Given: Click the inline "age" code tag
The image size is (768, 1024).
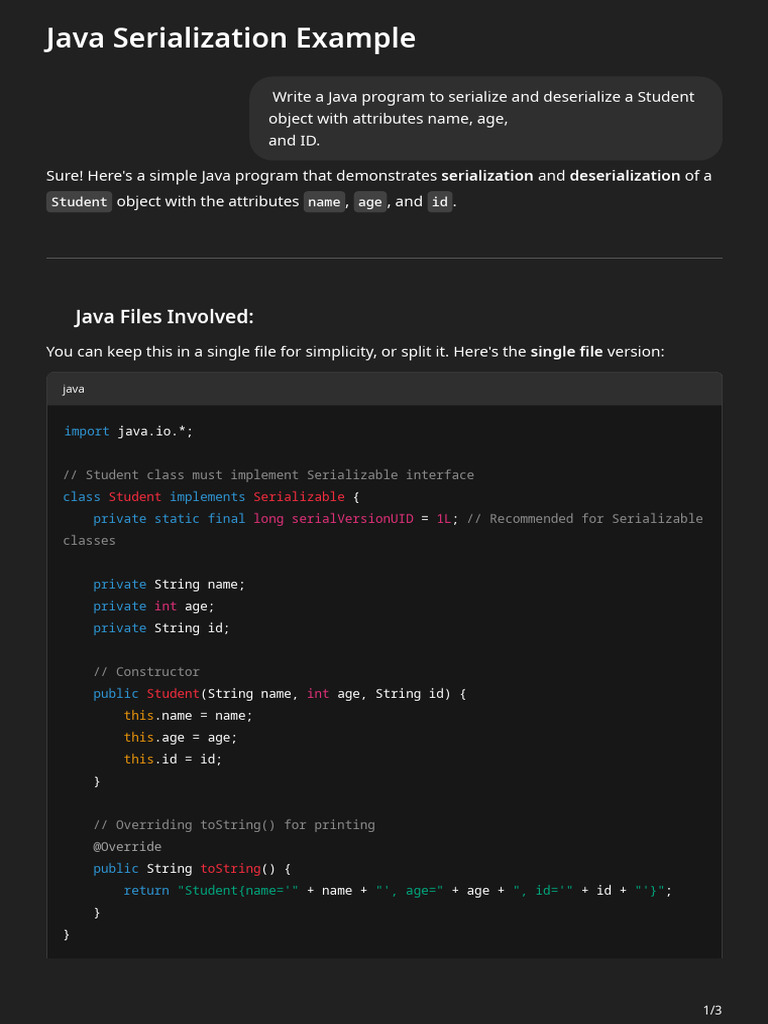Looking at the screenshot, I should pos(370,202).
